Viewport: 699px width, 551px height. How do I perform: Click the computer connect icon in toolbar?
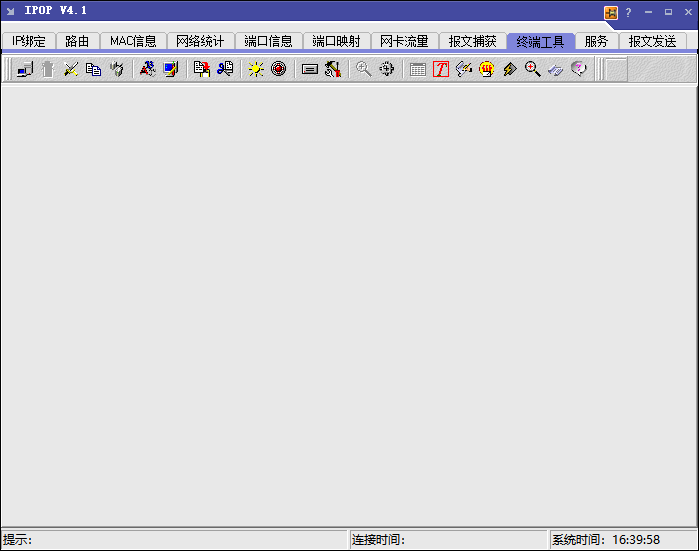[x=25, y=69]
